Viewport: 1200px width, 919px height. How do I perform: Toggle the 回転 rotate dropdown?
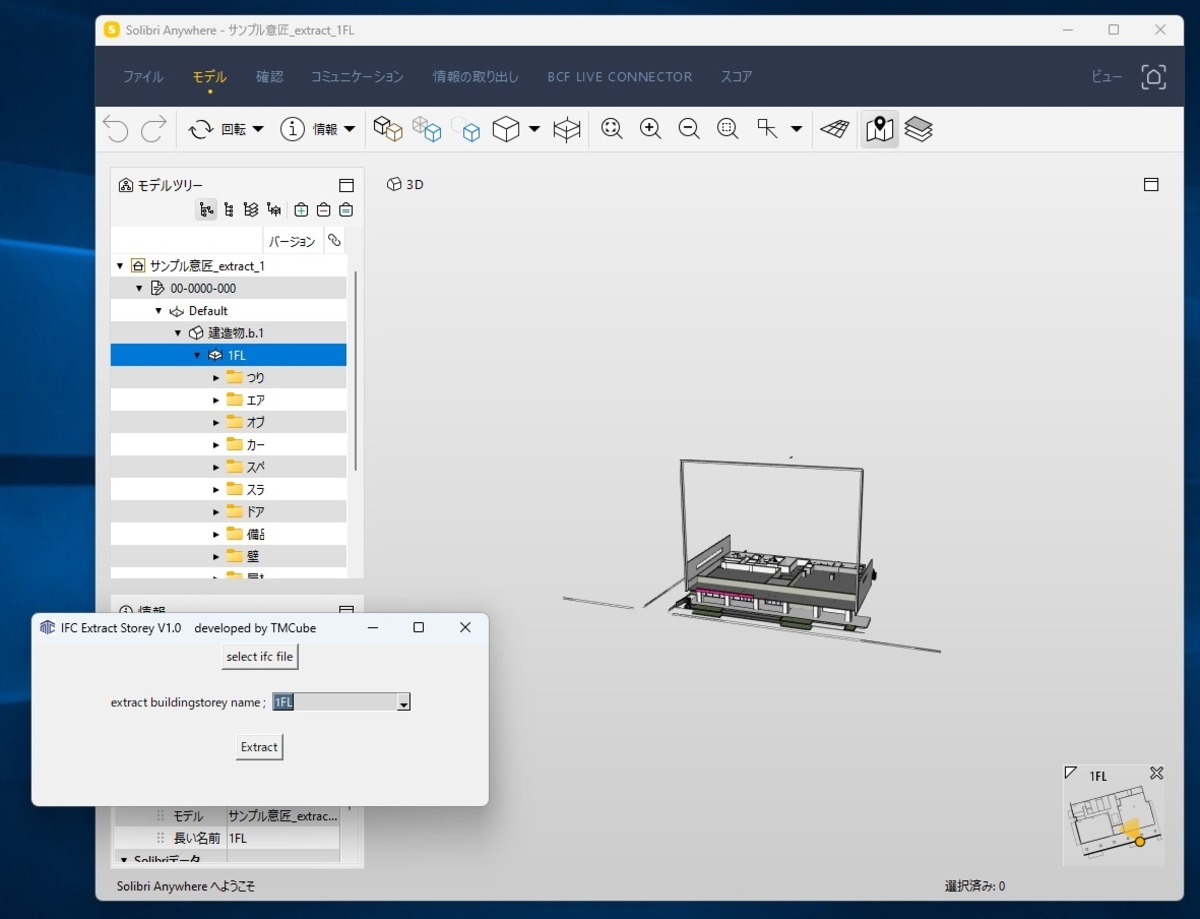257,129
